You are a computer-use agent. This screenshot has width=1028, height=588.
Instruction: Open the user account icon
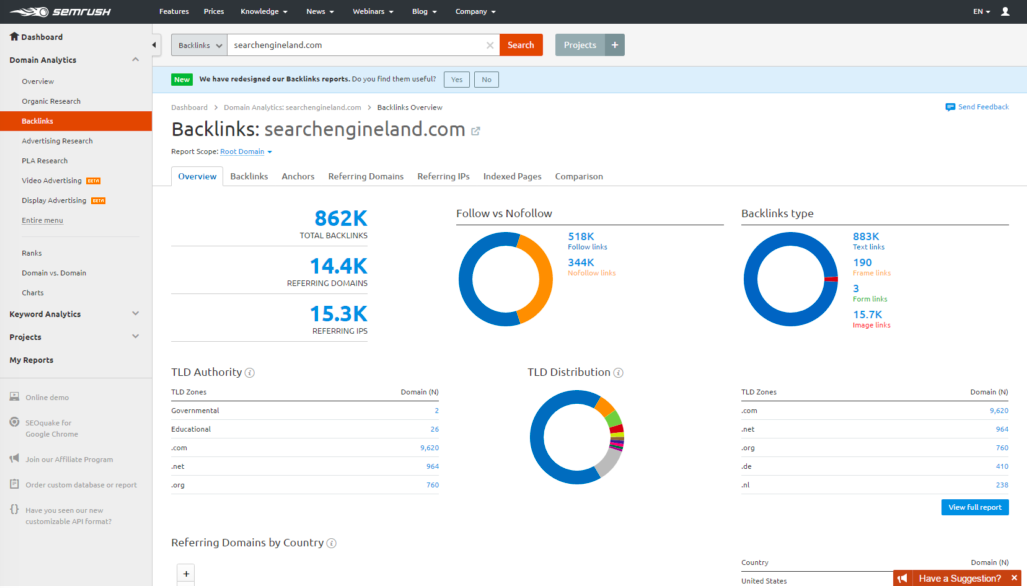(1005, 11)
